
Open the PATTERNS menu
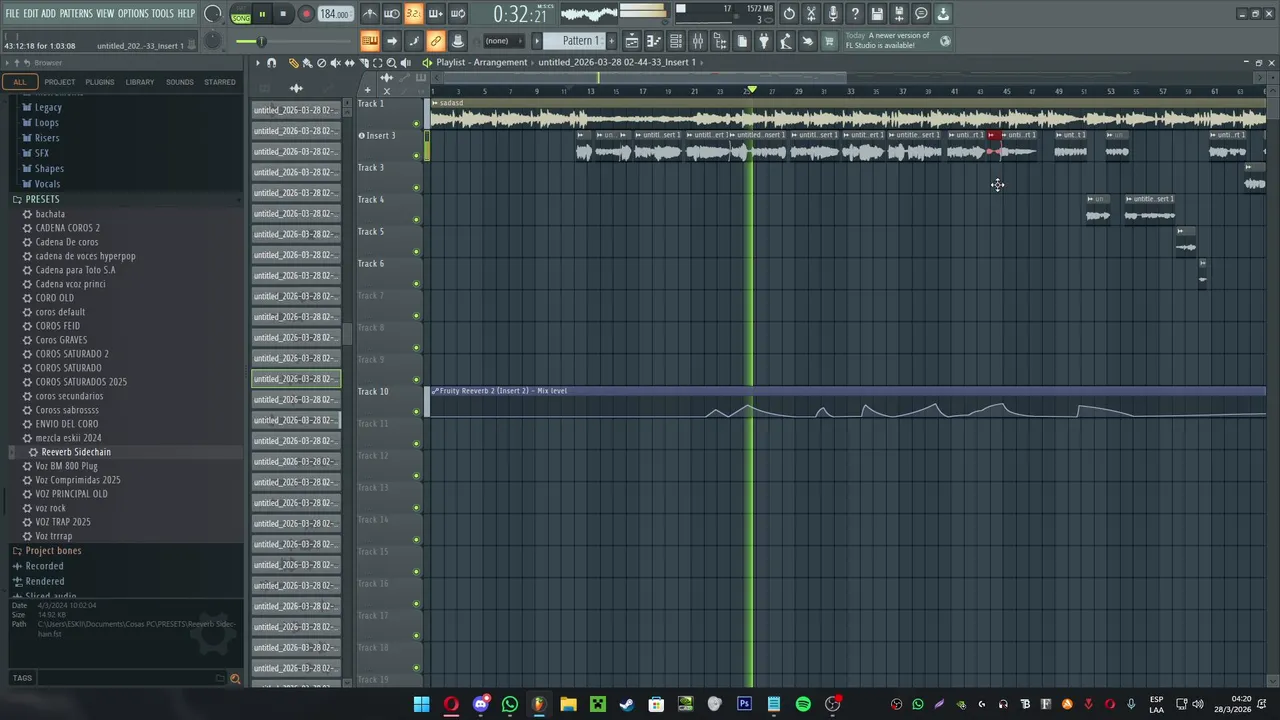76,14
